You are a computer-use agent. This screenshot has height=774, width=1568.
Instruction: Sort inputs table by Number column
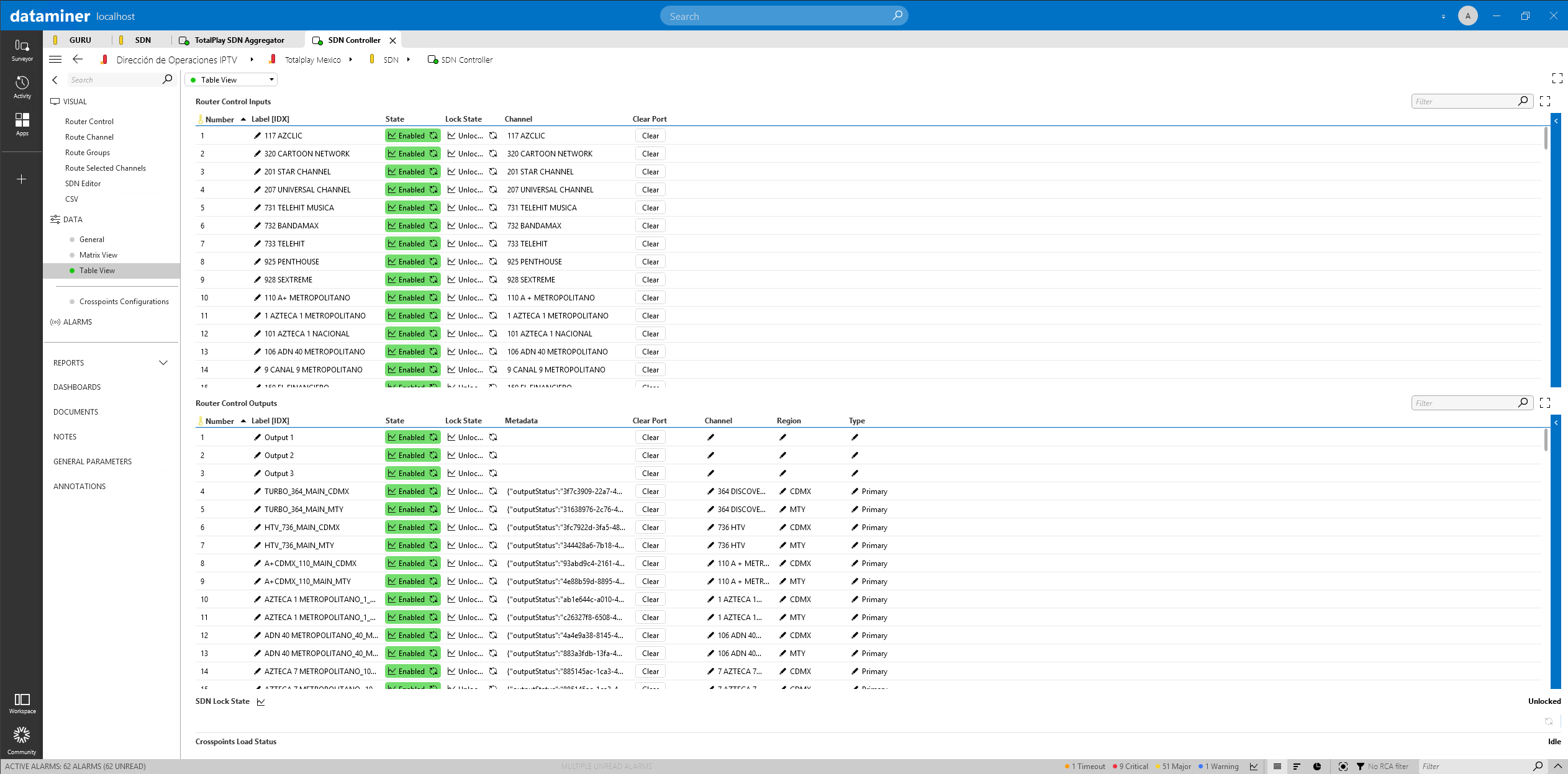pos(220,119)
